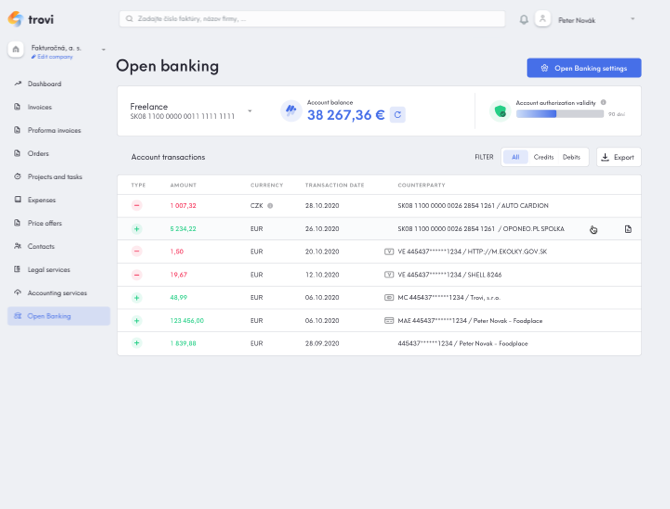Click the Expenses sidebar icon
The height and width of the screenshot is (509, 670).
point(18,199)
